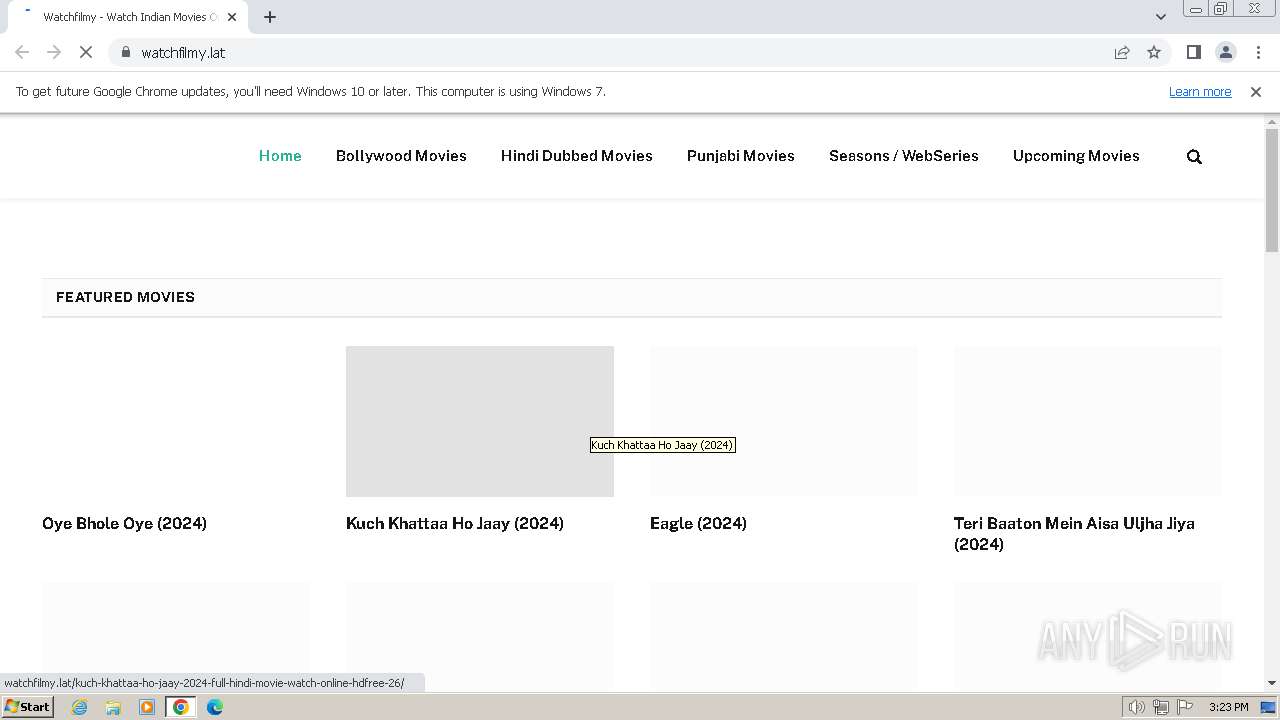Expand tab search dropdown
1280x720 pixels.
tap(1160, 17)
